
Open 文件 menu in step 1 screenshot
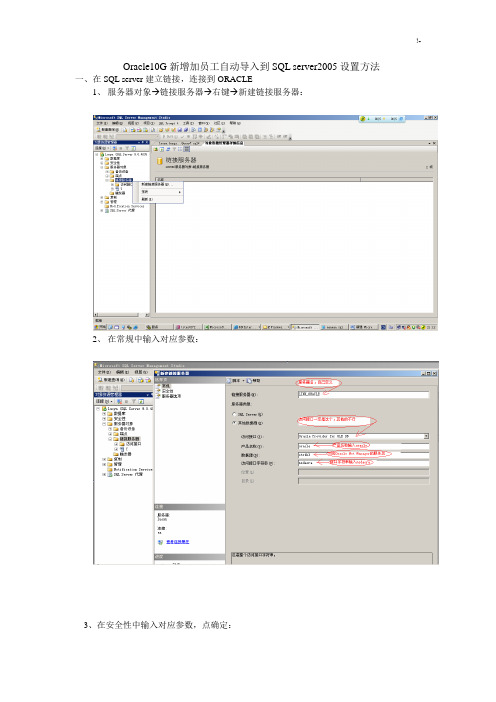(102, 123)
